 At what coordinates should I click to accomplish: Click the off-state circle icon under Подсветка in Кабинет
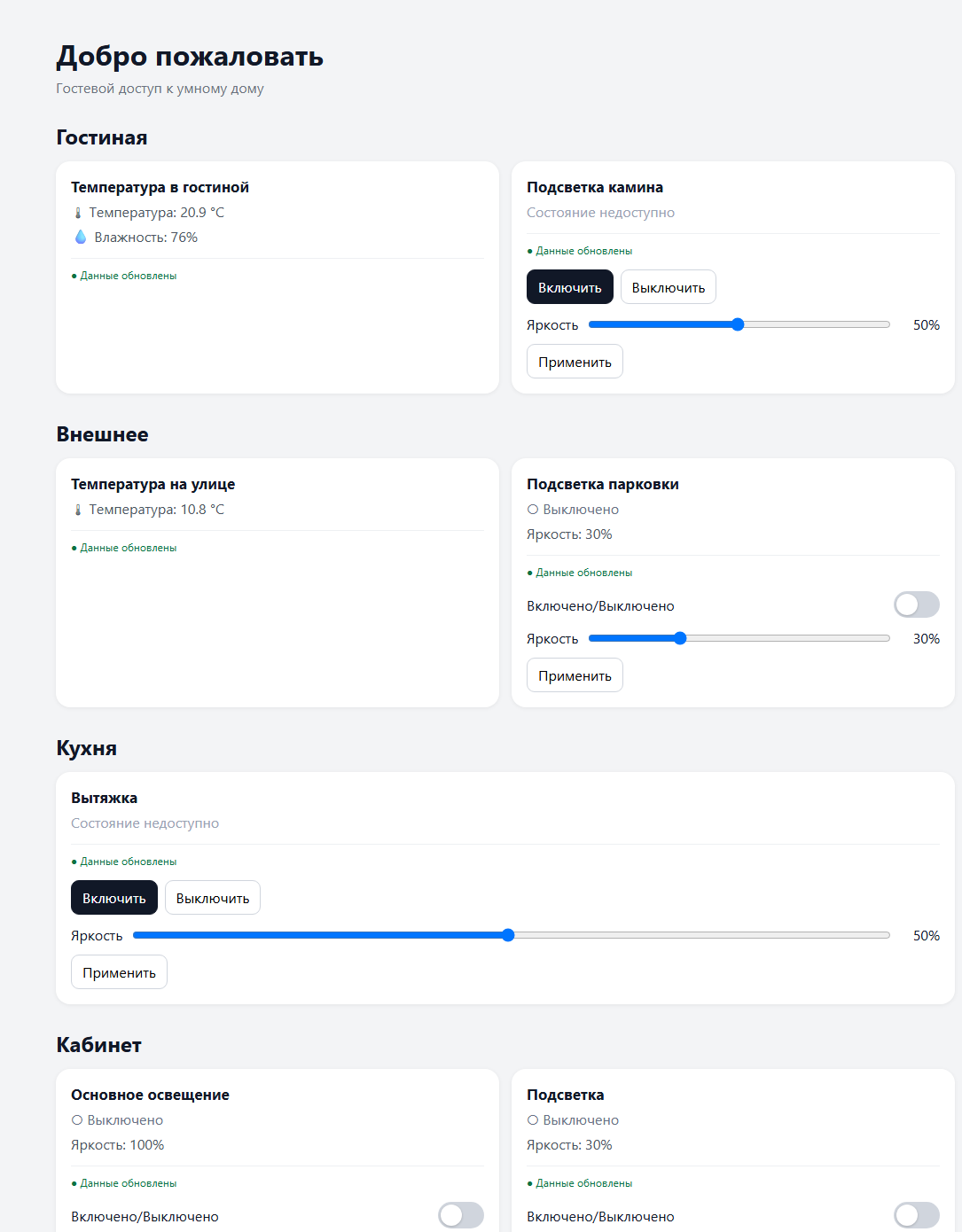point(533,1120)
